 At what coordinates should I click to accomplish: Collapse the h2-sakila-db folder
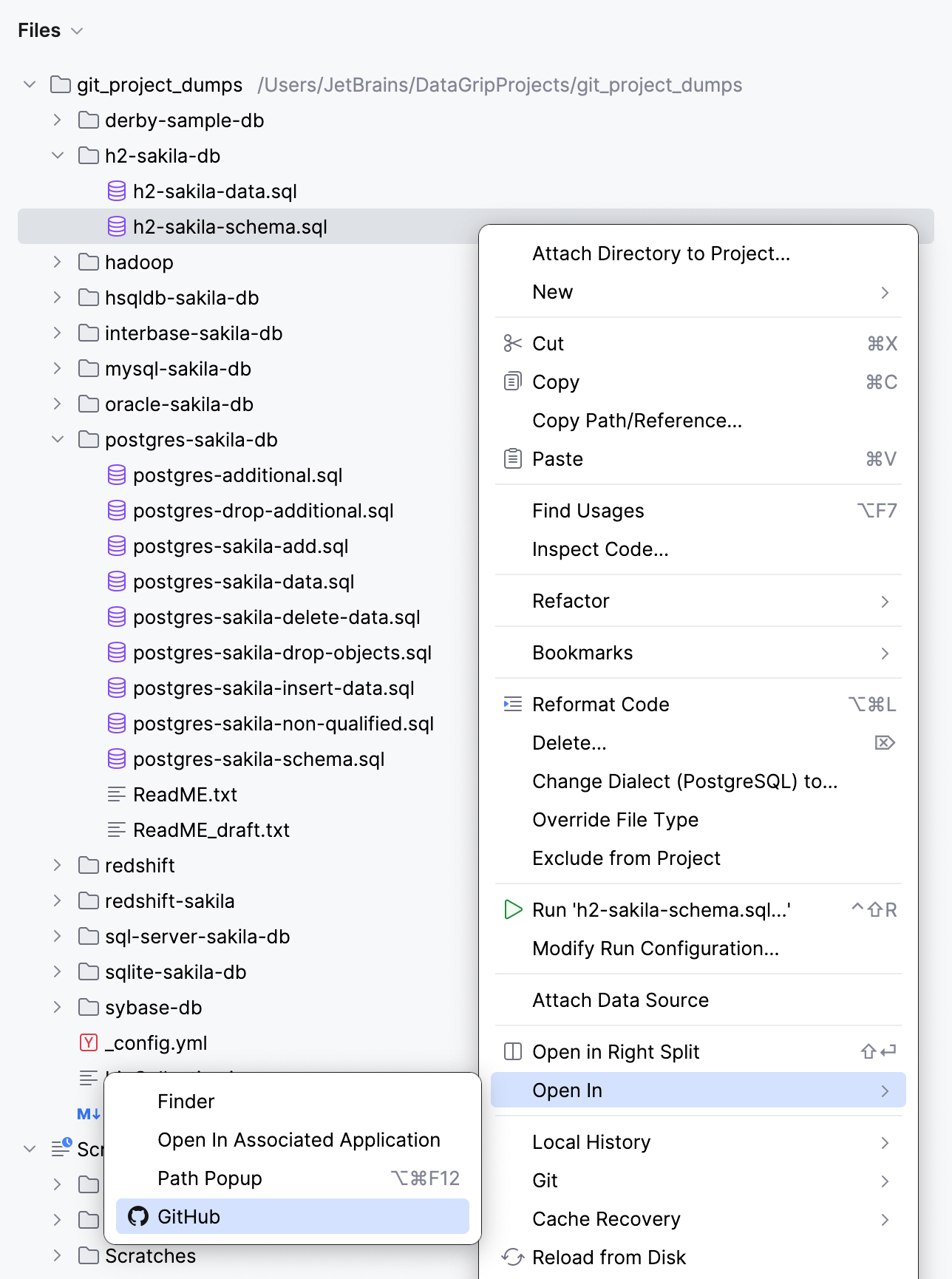[58, 155]
